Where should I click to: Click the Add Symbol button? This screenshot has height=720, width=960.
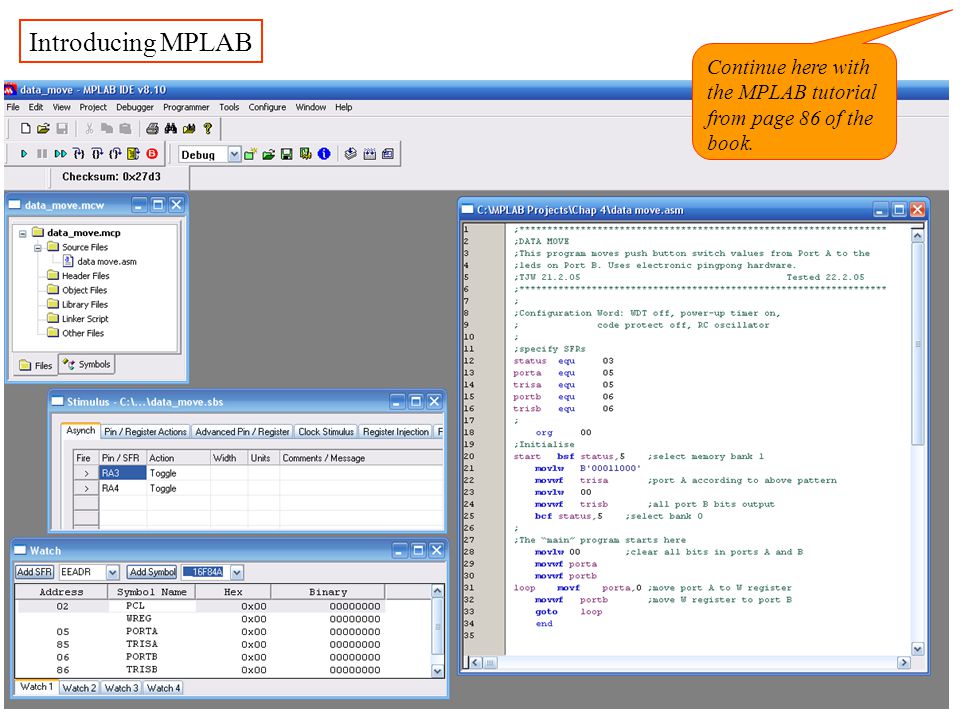tap(152, 572)
